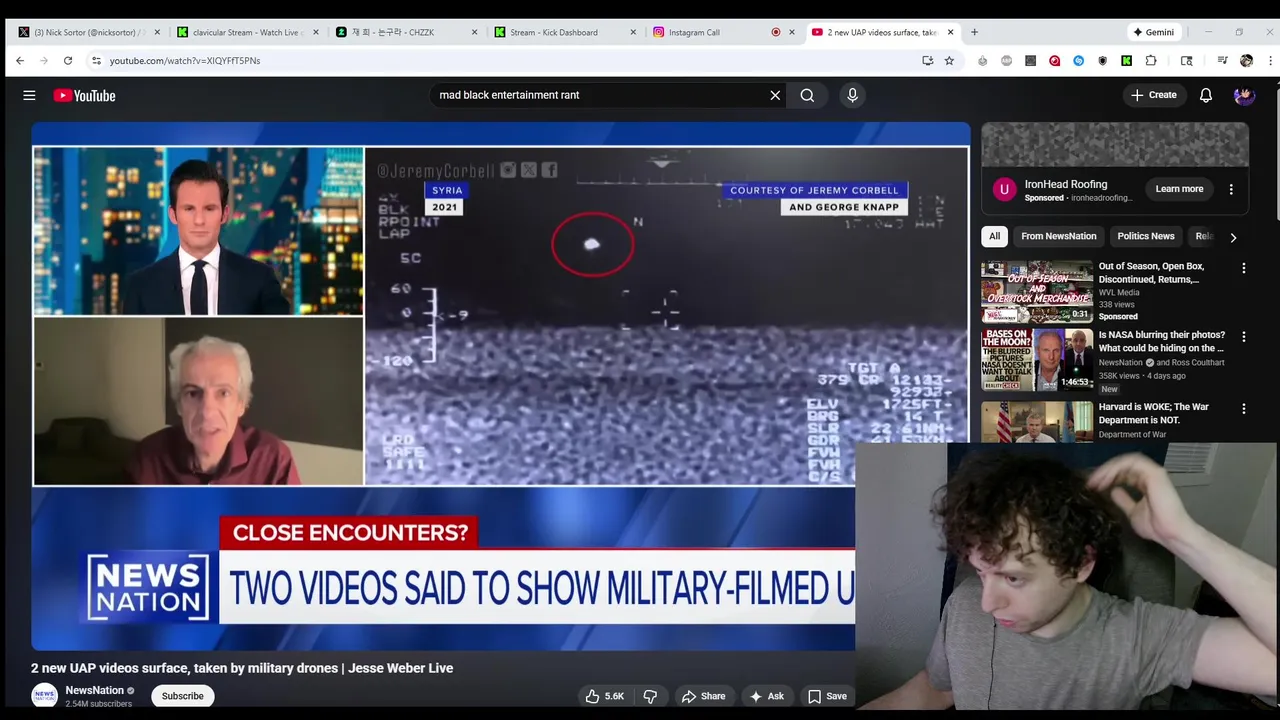1280x720 pixels.
Task: Open the YouTube account avatar menu
Action: pos(1244,95)
